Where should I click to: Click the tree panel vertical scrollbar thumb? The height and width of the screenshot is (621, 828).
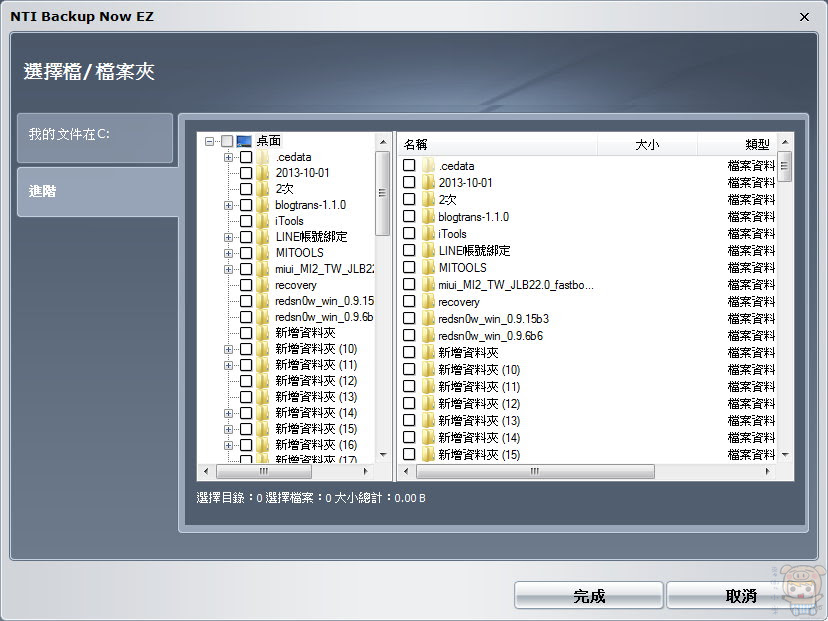point(383,193)
